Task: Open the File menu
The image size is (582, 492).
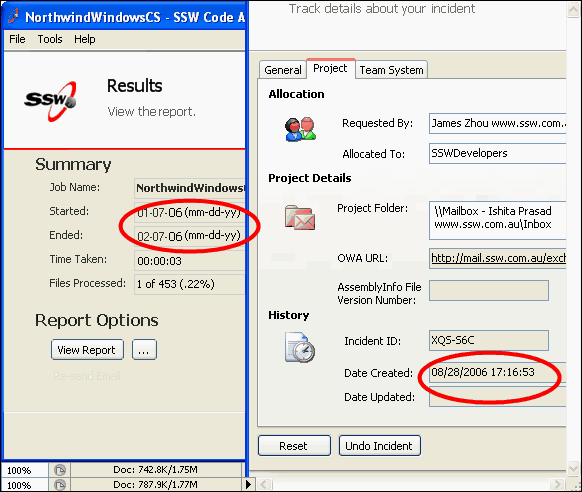Action: [17, 39]
